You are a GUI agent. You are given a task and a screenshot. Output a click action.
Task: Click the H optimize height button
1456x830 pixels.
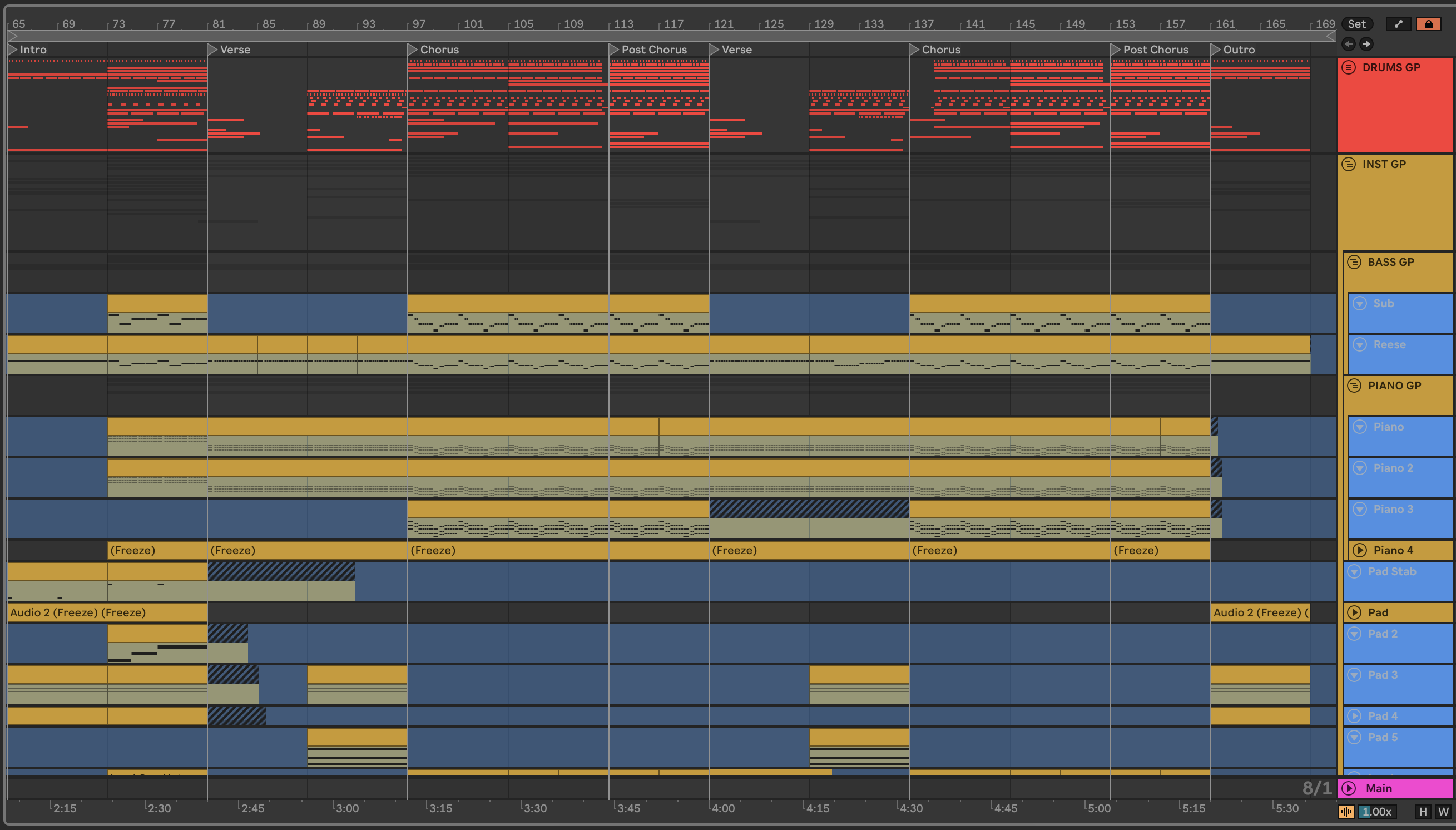(1423, 812)
